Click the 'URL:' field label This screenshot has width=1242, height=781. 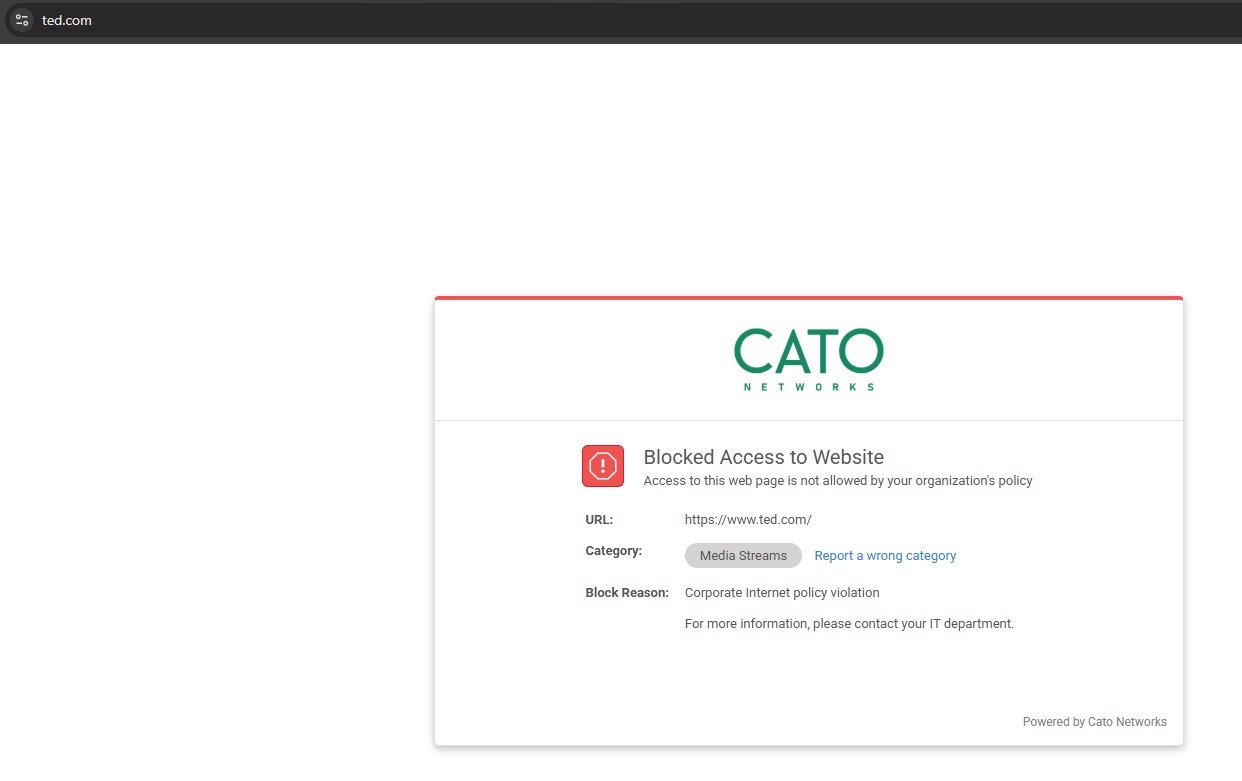[599, 520]
